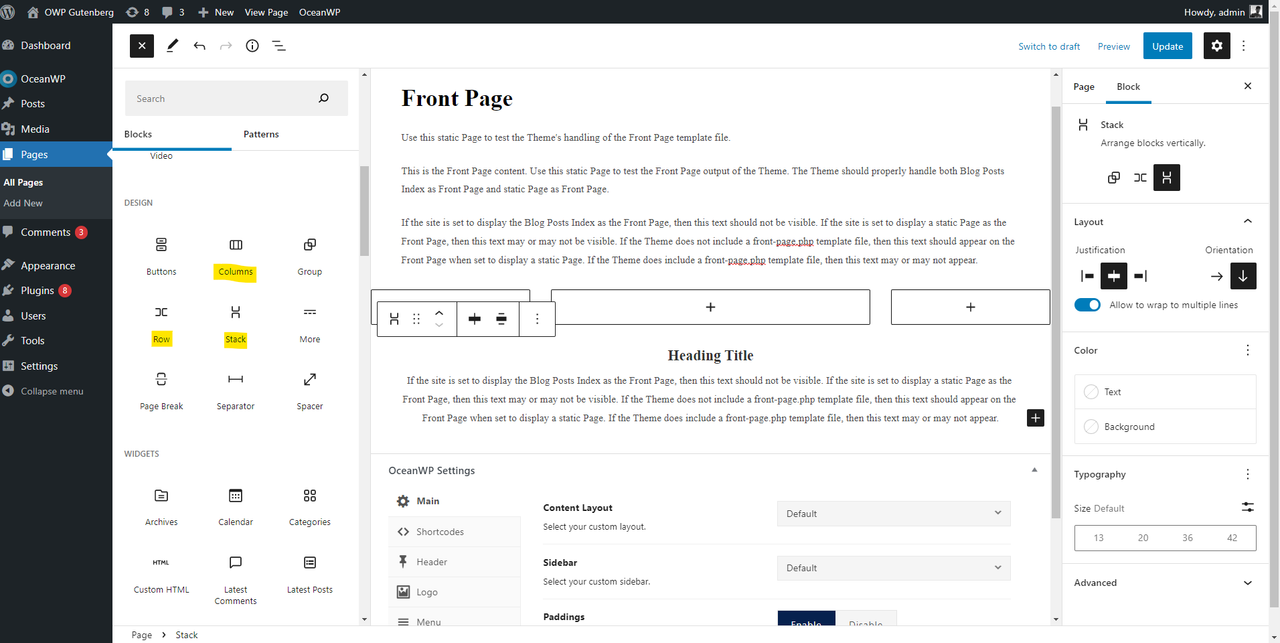Insert the Page Break block
Viewport: 1280px width, 643px height.
click(161, 391)
